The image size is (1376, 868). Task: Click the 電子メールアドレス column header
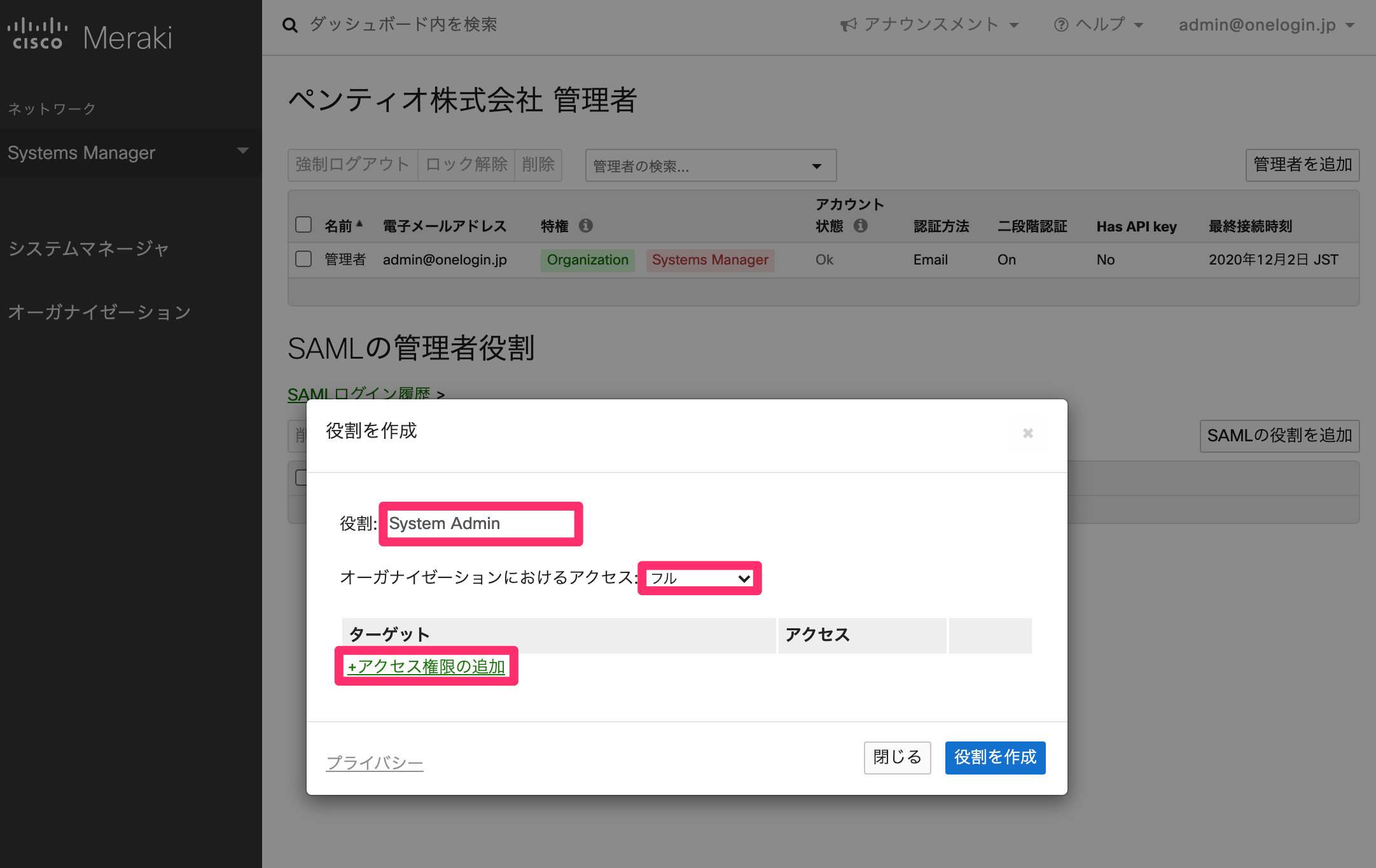445,226
